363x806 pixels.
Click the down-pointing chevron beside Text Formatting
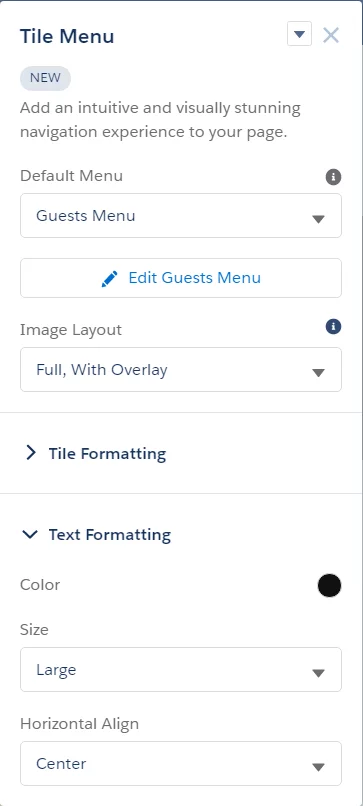(x=30, y=535)
